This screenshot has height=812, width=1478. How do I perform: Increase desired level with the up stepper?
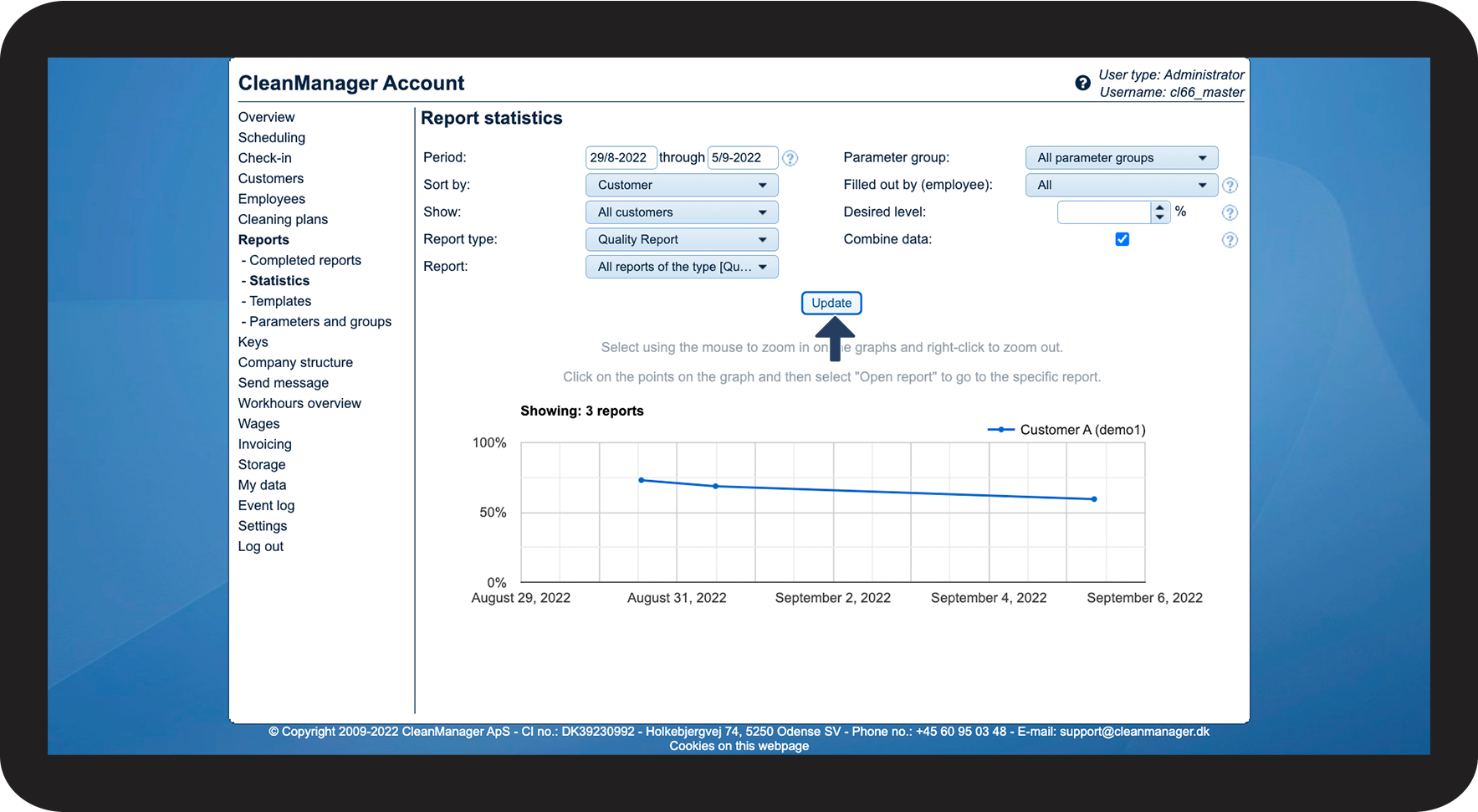[x=1159, y=207]
